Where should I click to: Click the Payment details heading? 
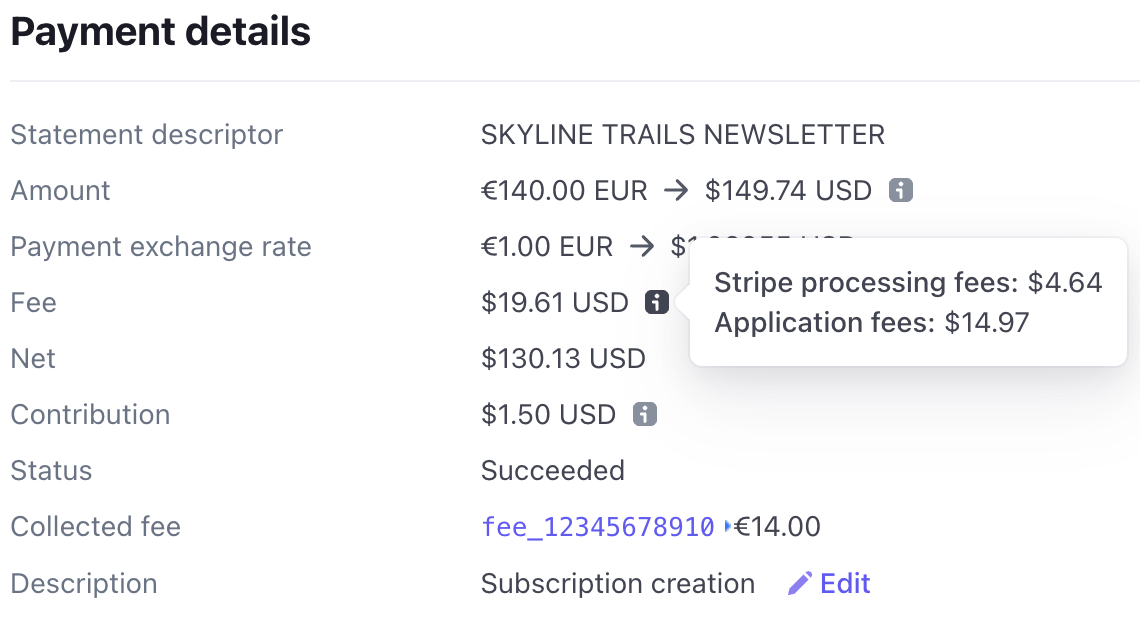(x=161, y=32)
